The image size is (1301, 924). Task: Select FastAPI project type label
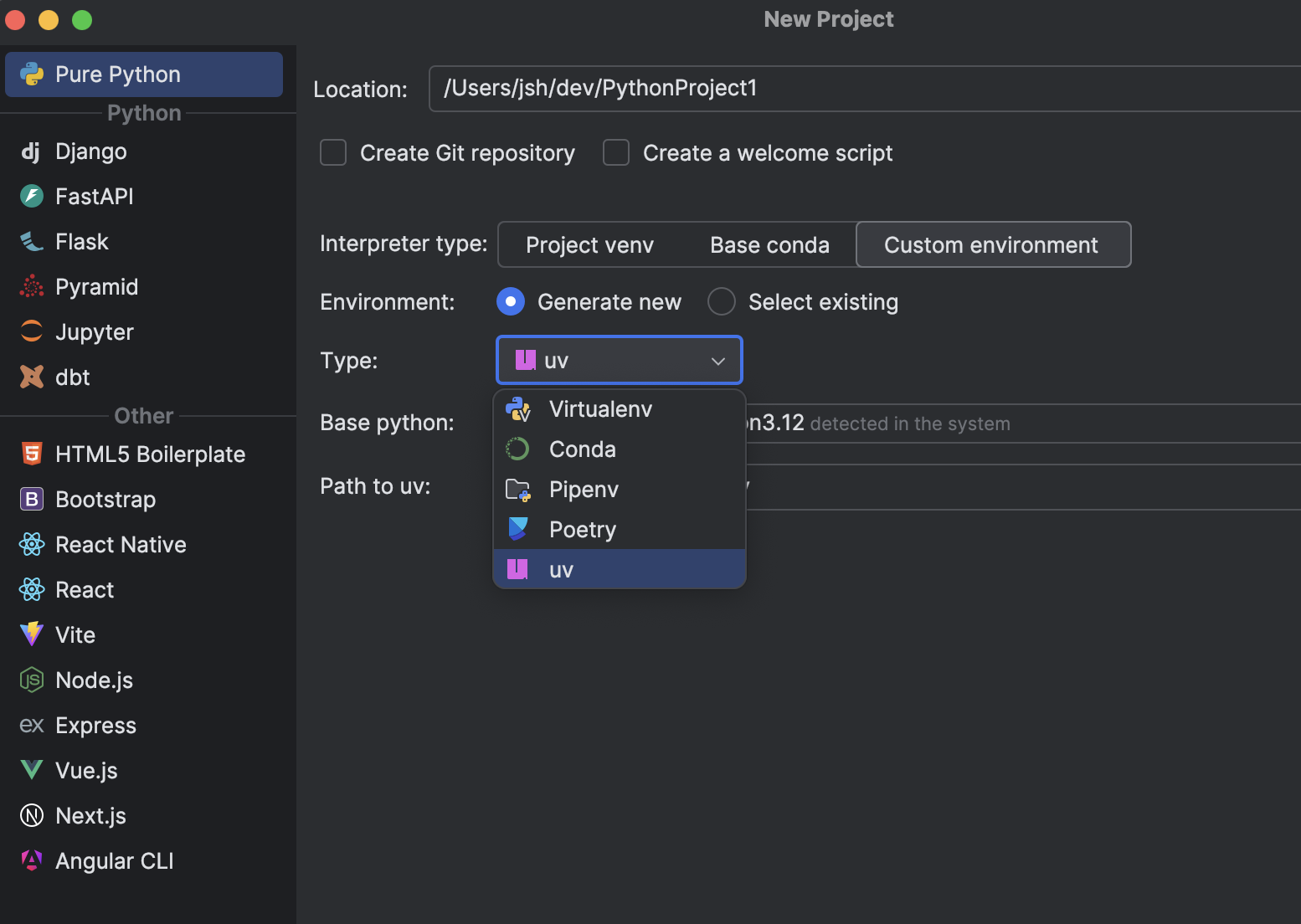[95, 197]
